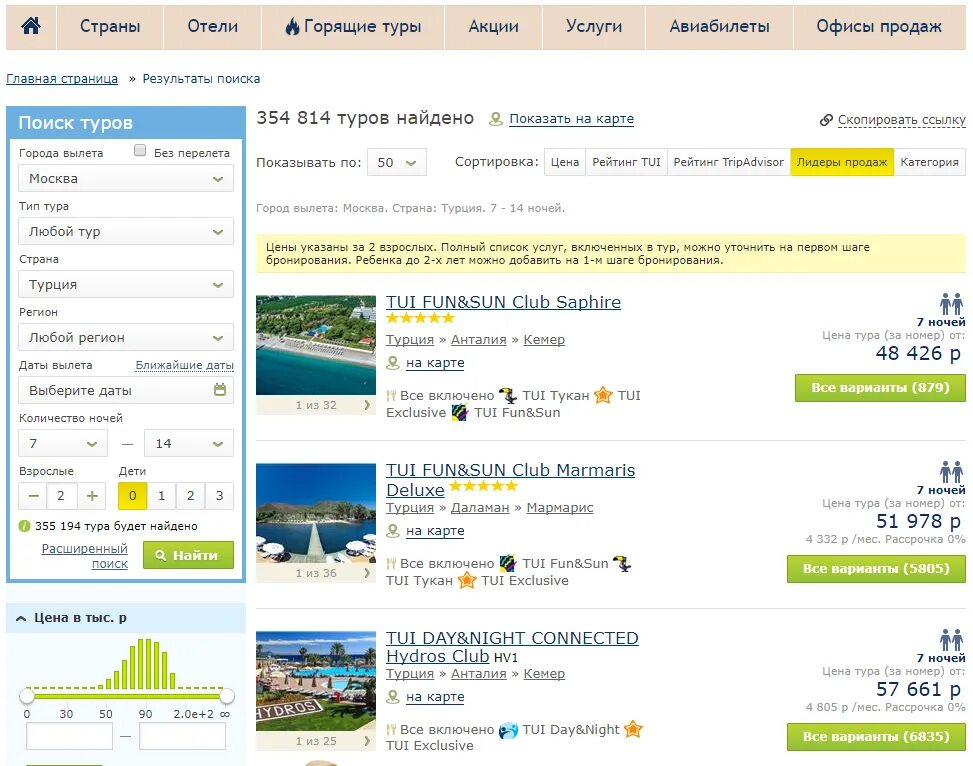Open minimum nights dropdown showing 7
This screenshot has width=973, height=766.
click(x=63, y=443)
